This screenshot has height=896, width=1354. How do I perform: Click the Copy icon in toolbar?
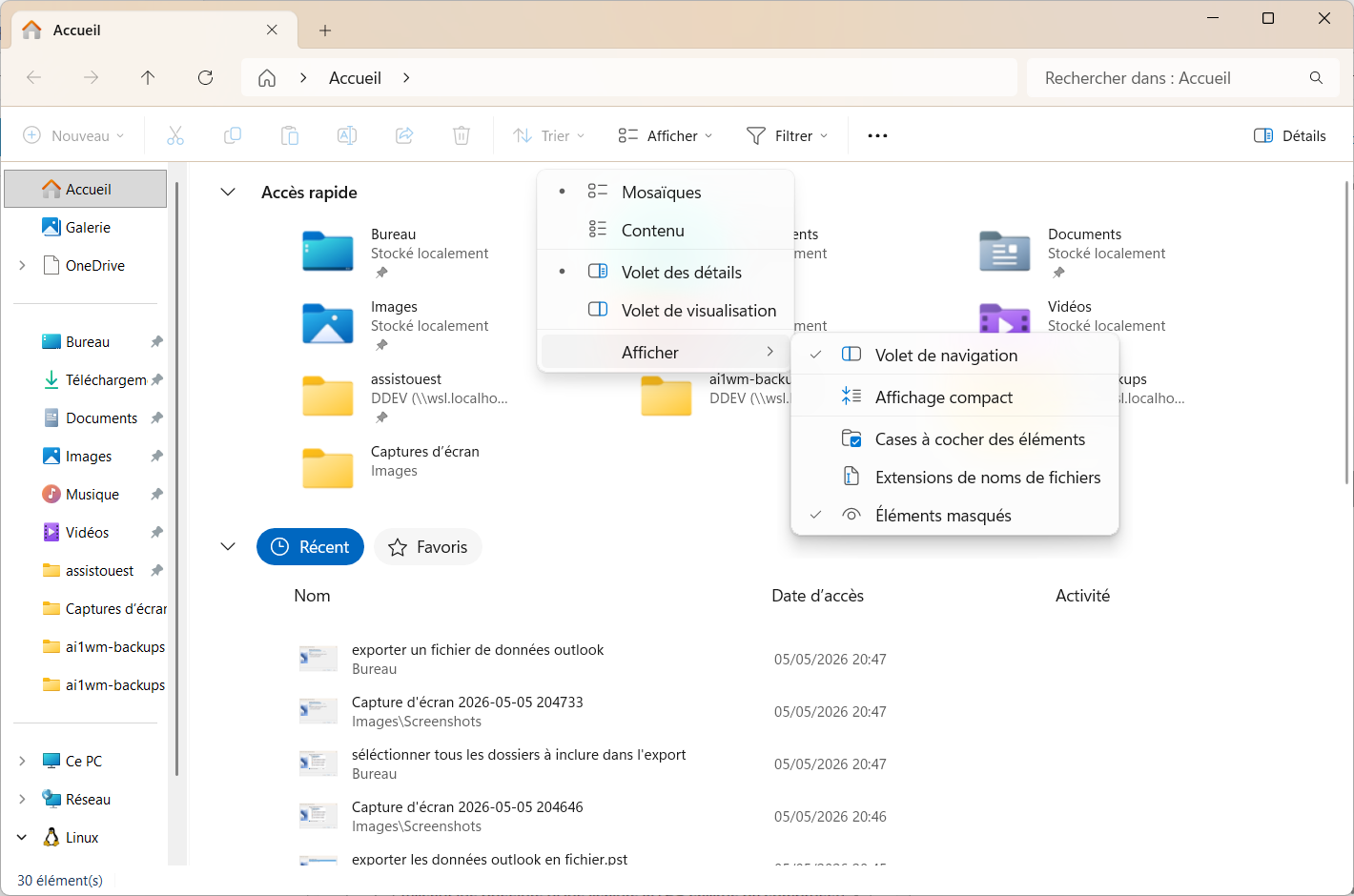(233, 135)
